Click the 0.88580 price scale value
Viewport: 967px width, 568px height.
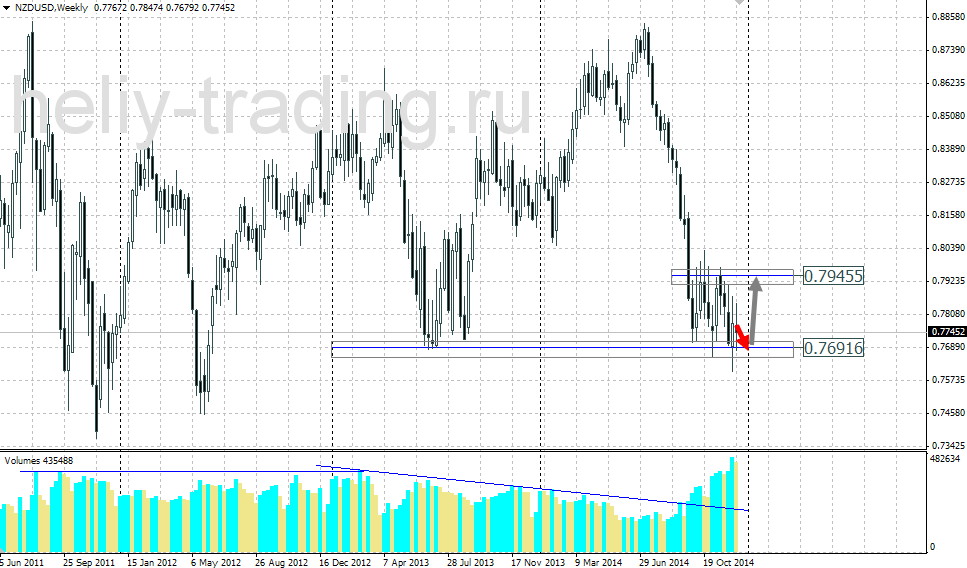pos(949,17)
